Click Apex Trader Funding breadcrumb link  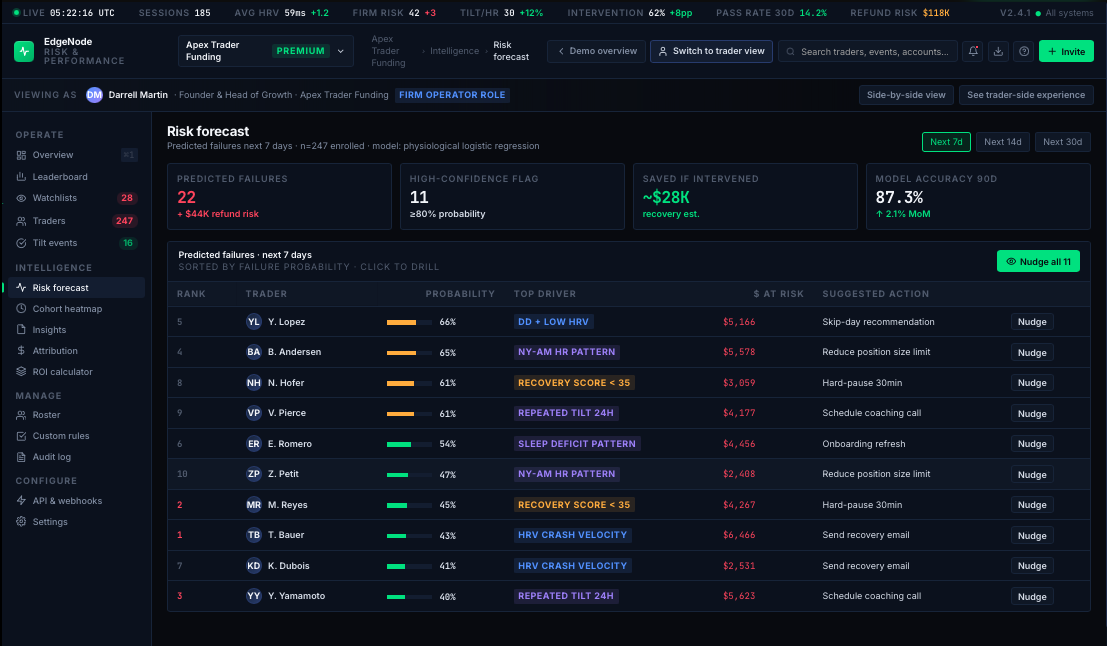[x=388, y=51]
